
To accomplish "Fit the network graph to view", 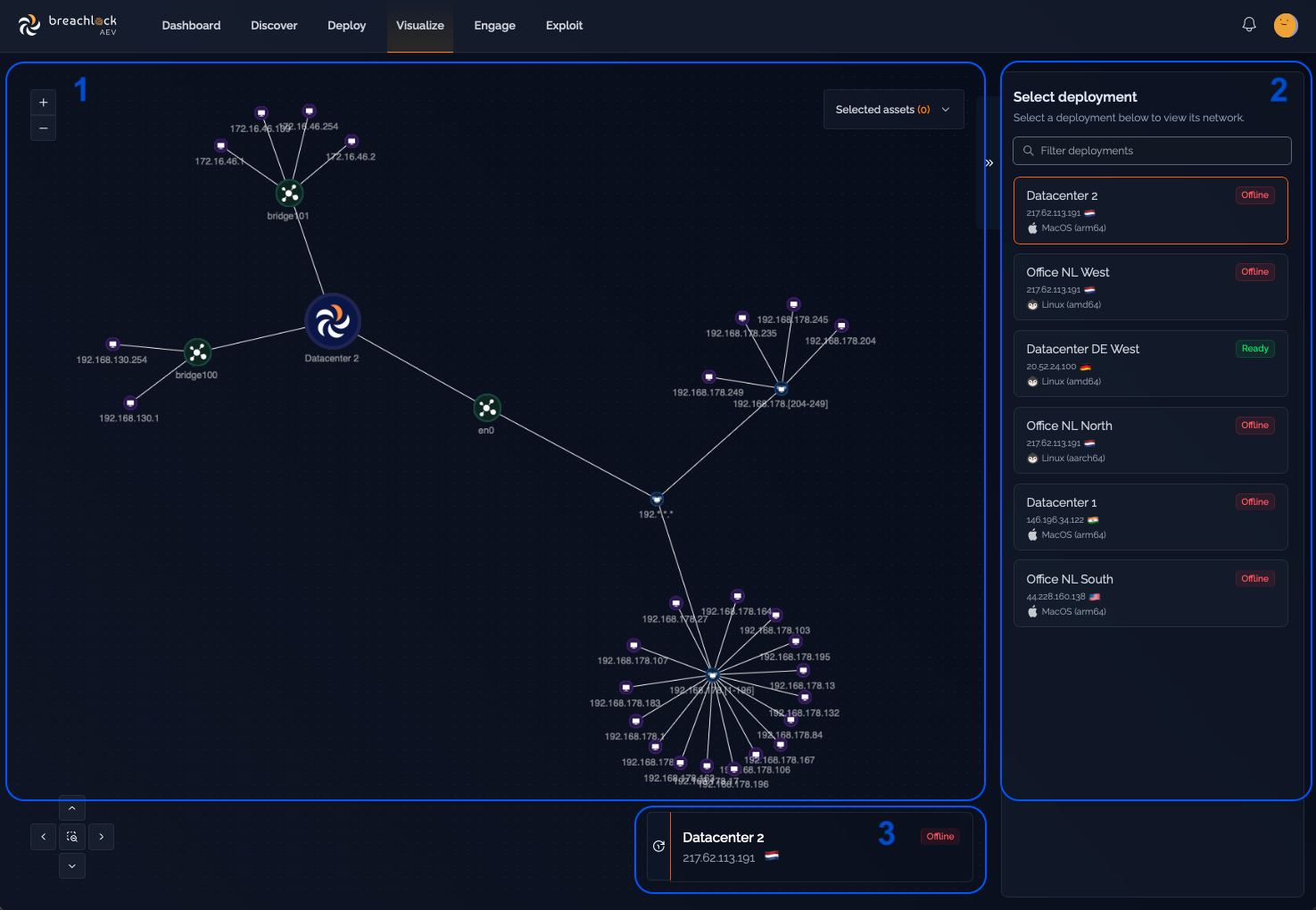I will click(x=72, y=837).
